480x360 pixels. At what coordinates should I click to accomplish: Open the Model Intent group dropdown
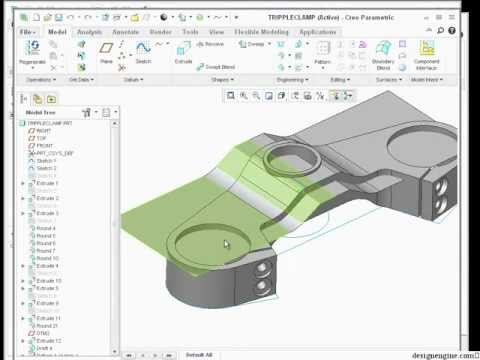427,80
